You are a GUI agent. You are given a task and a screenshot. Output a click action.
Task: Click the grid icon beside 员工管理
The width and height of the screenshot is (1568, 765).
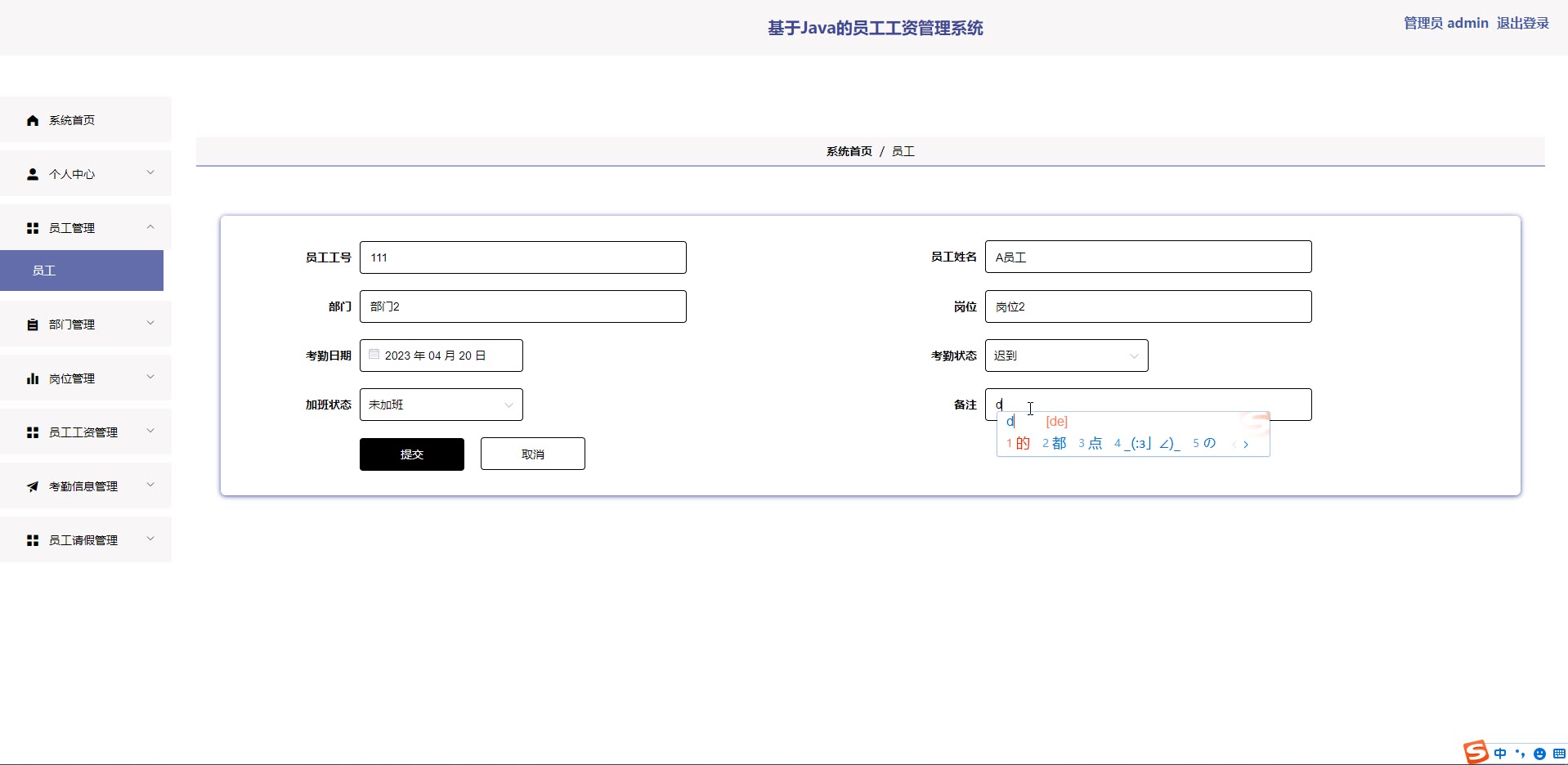click(33, 228)
